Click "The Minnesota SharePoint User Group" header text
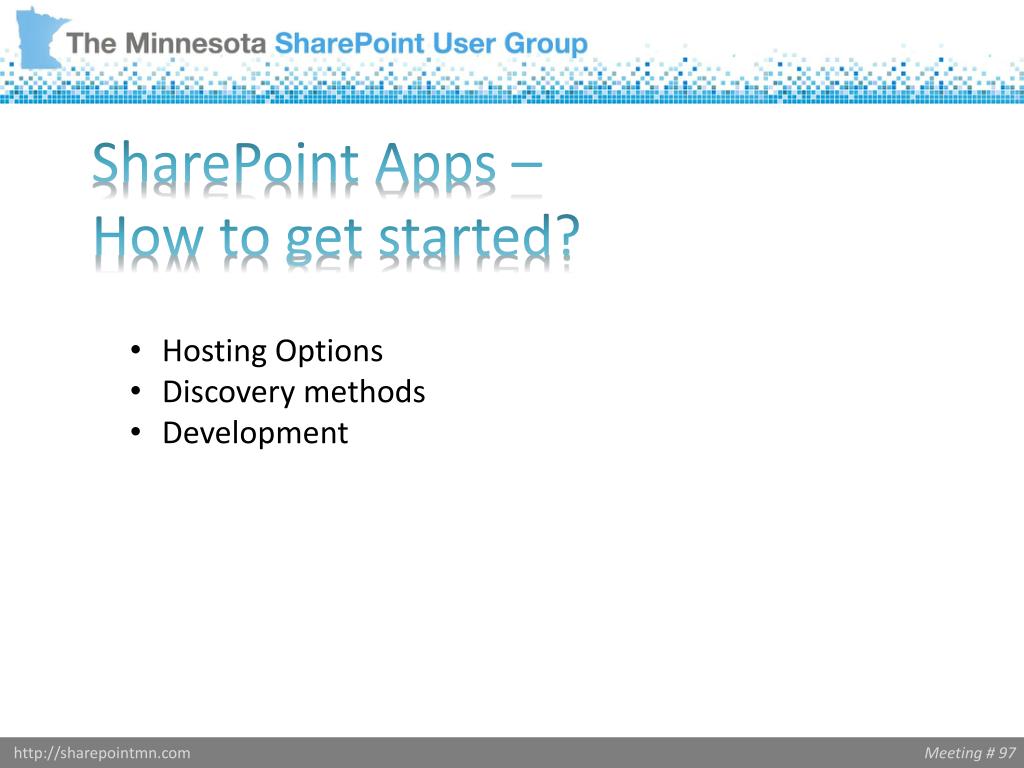 [x=327, y=44]
